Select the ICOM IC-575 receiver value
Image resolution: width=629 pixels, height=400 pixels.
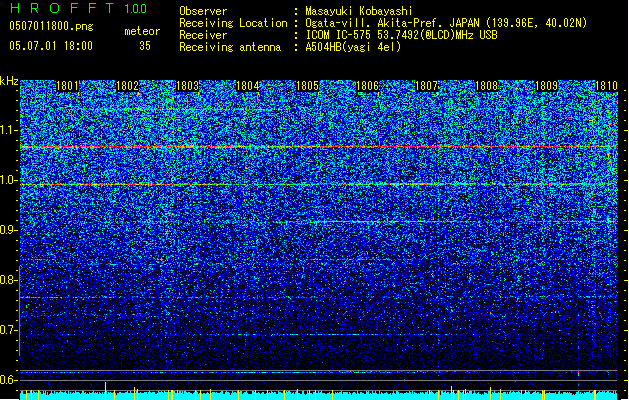401,35
